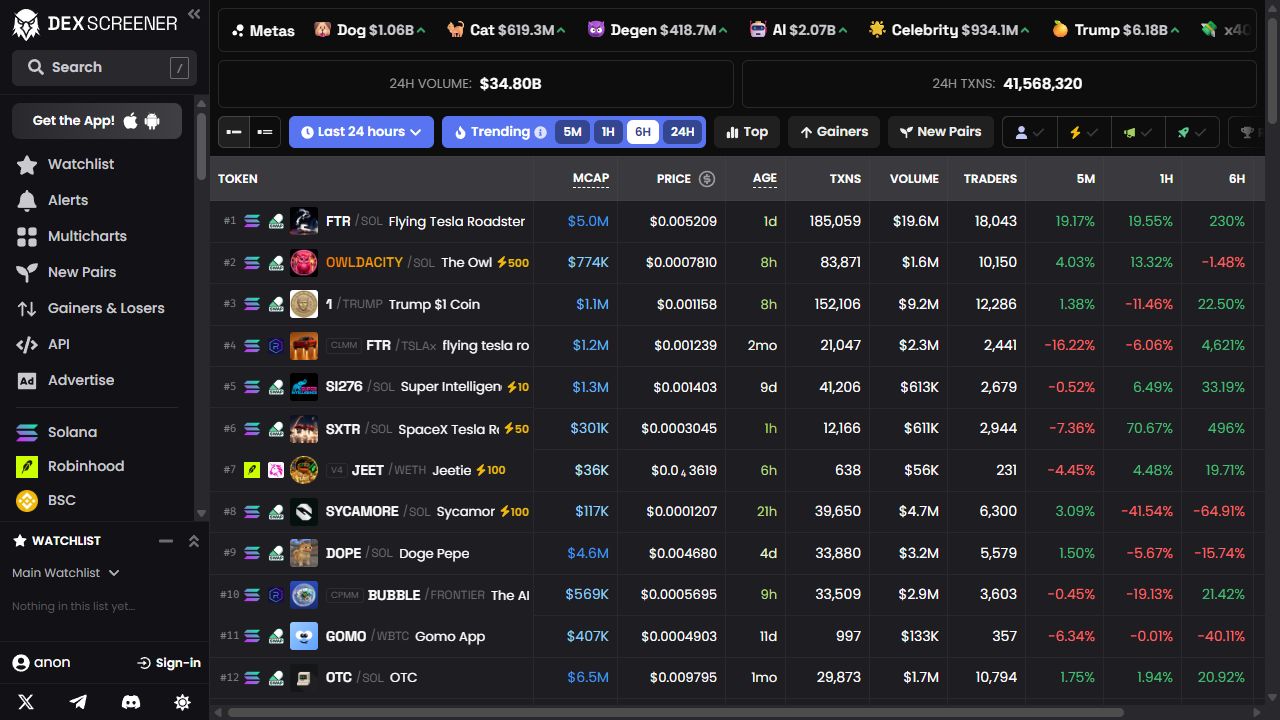This screenshot has width=1280, height=720.
Task: Click the Search input field
Action: [104, 67]
